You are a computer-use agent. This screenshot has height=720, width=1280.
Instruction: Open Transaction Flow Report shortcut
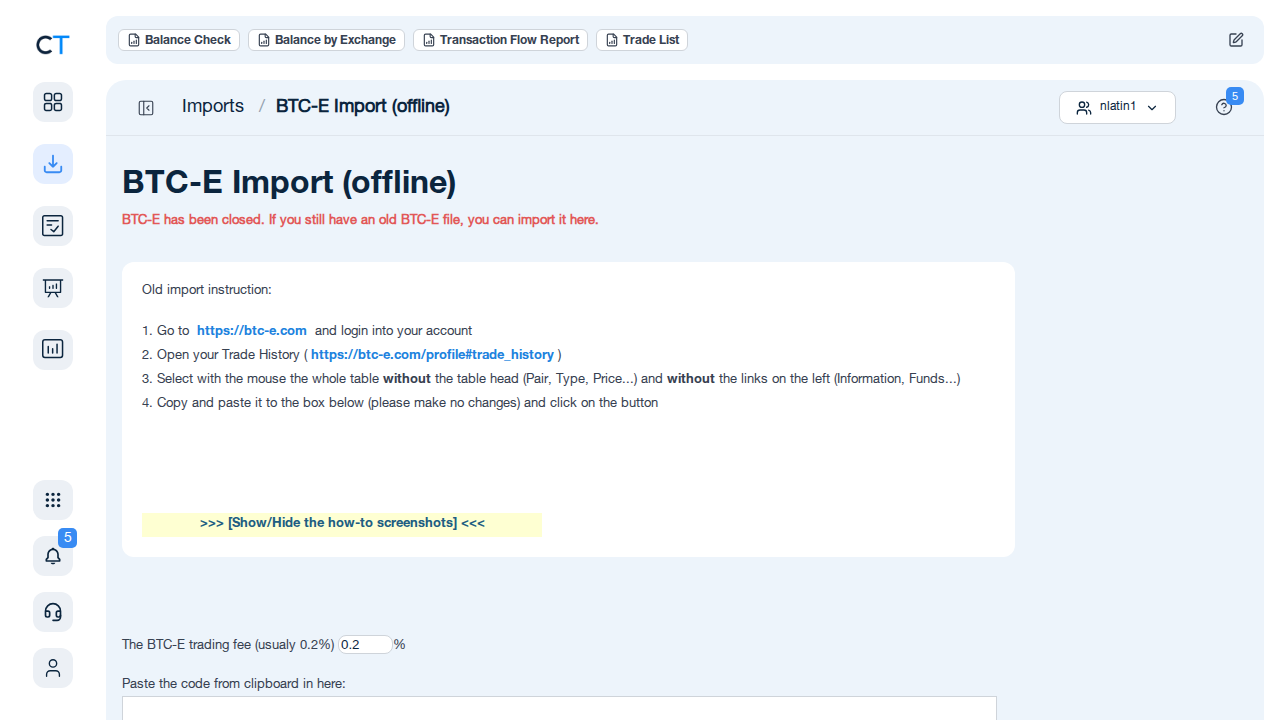coord(500,40)
